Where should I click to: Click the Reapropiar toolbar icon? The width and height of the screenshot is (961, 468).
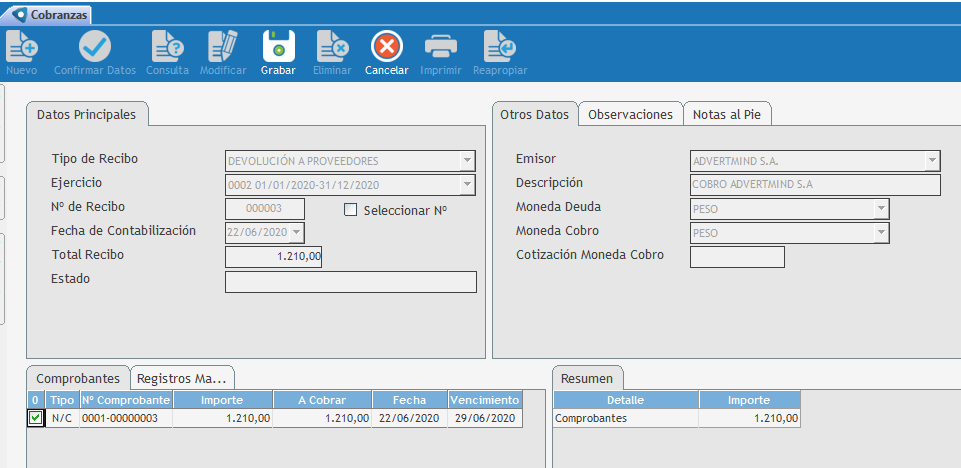[x=499, y=46]
